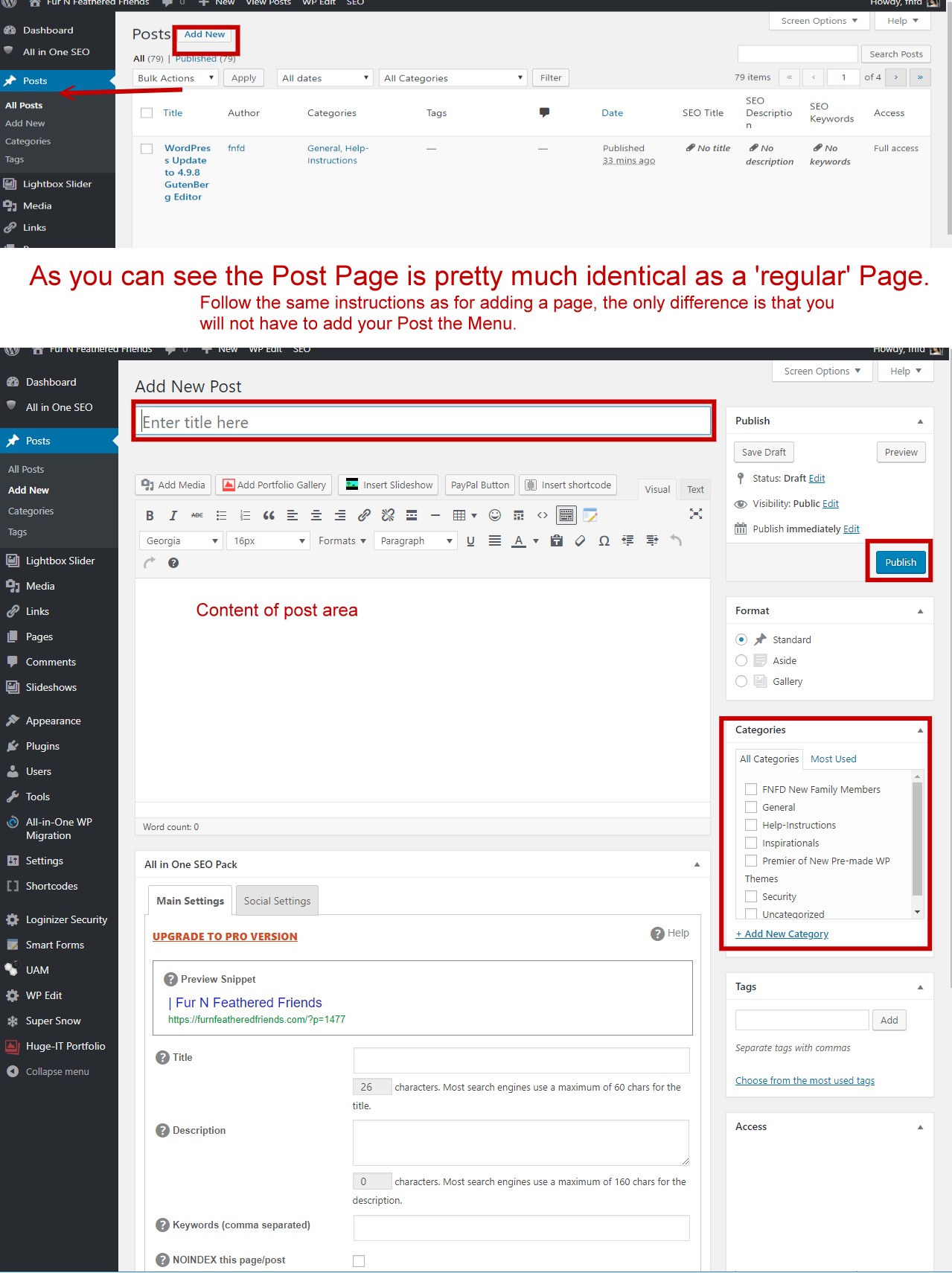Enter distraction-free fullscreen mode
This screenshot has height=1273, width=952.
[696, 514]
